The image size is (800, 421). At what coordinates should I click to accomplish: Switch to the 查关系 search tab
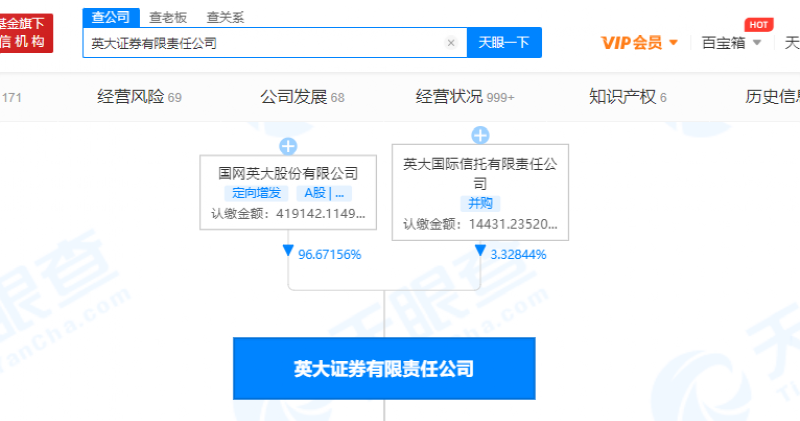[x=225, y=17]
